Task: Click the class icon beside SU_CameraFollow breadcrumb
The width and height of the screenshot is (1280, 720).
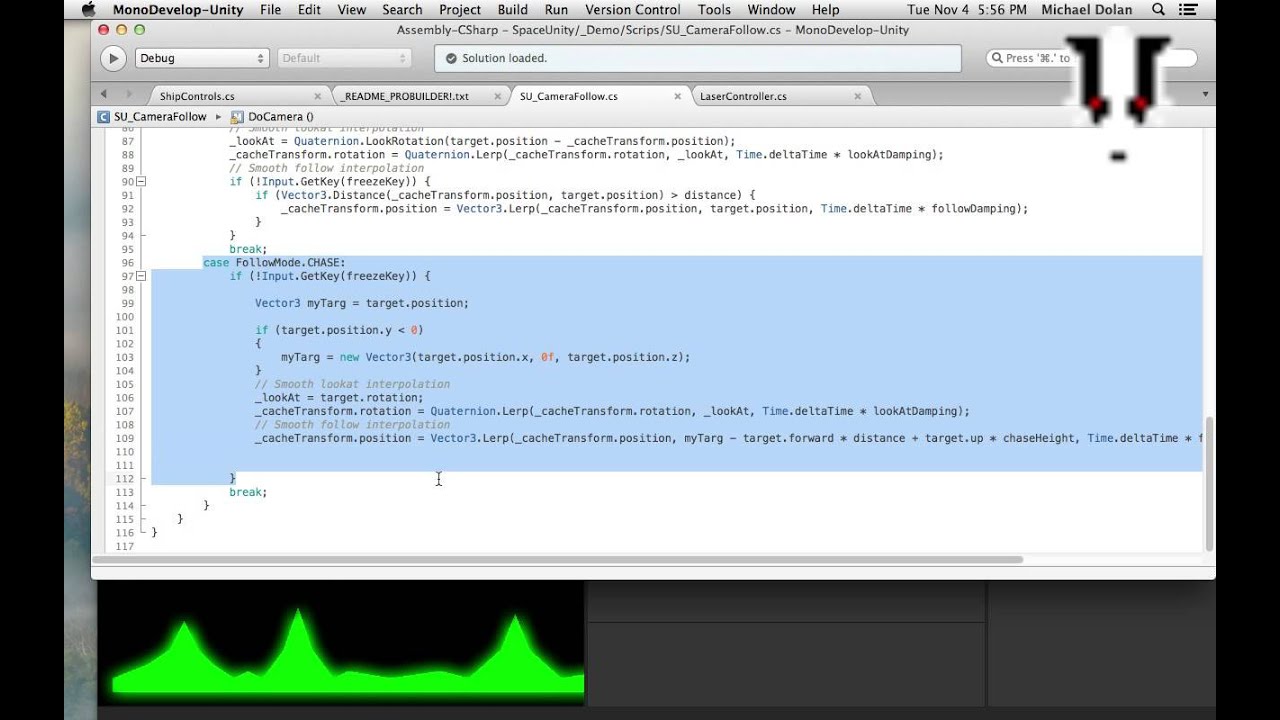Action: pyautogui.click(x=103, y=116)
